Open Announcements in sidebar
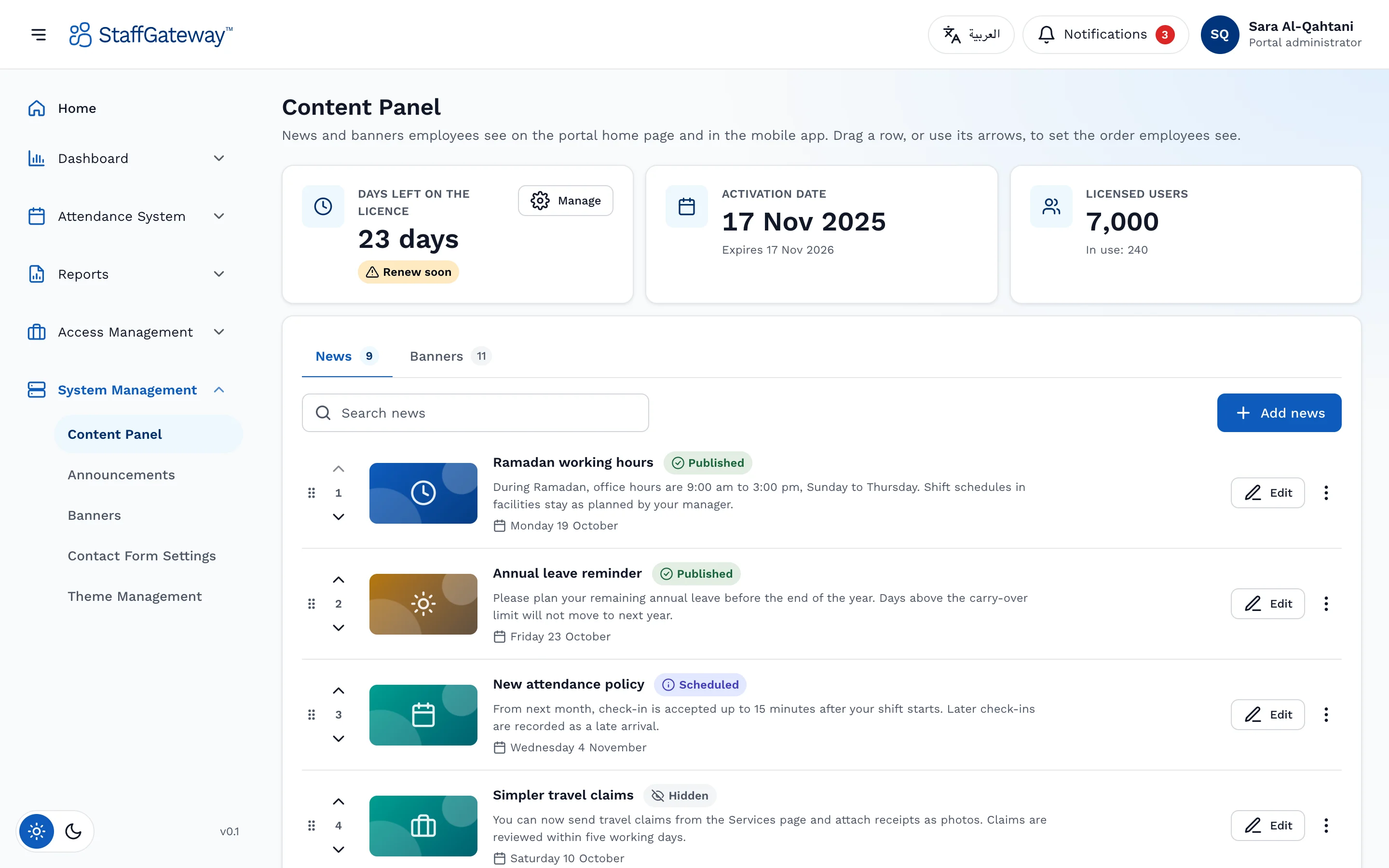This screenshot has width=1389, height=868. 148,475
